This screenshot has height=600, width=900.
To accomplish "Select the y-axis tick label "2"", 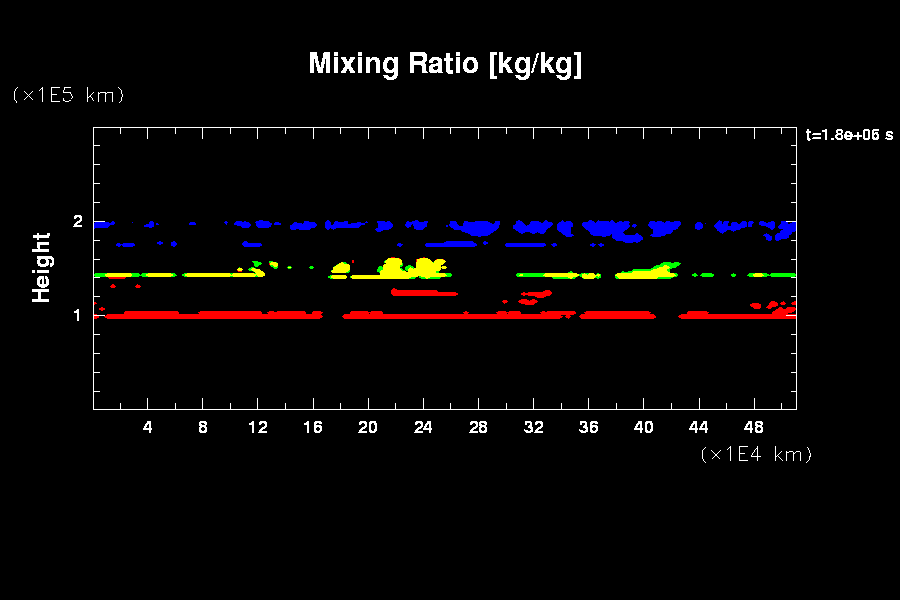I will pyautogui.click(x=76, y=222).
